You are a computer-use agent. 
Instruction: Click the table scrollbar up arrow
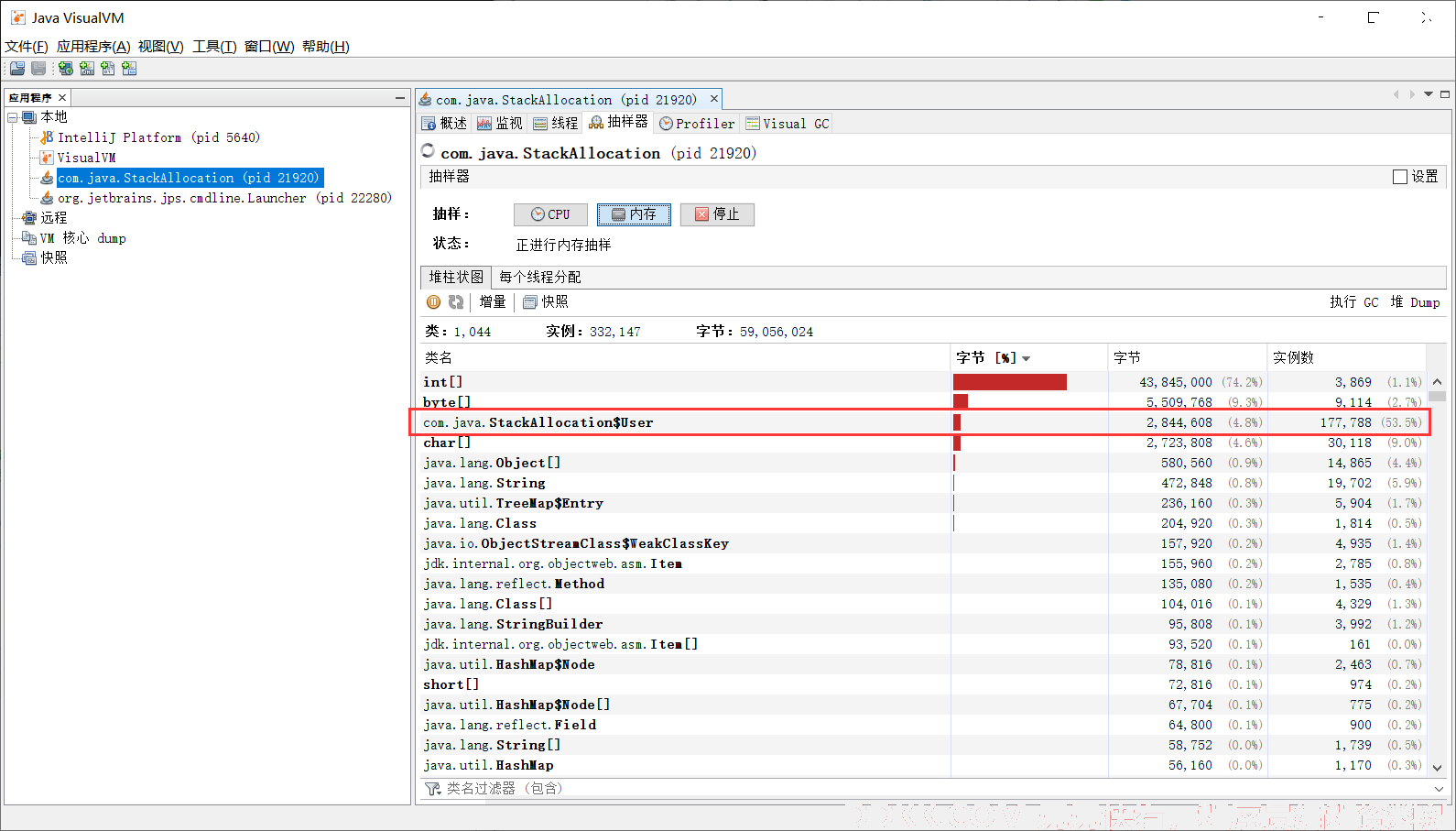[x=1437, y=381]
